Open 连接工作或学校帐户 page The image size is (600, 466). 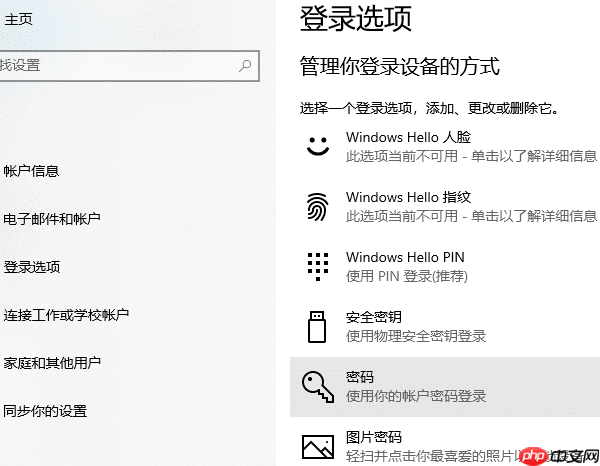[66, 315]
